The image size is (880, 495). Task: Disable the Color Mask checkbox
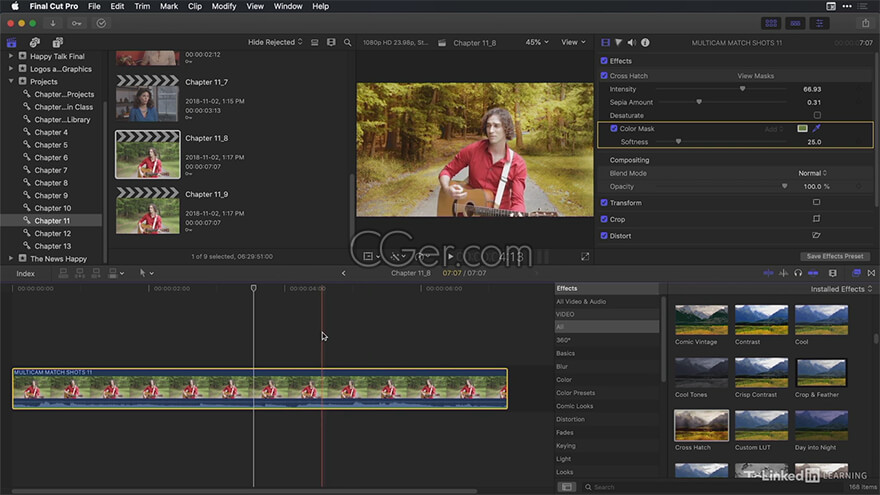[613, 129]
